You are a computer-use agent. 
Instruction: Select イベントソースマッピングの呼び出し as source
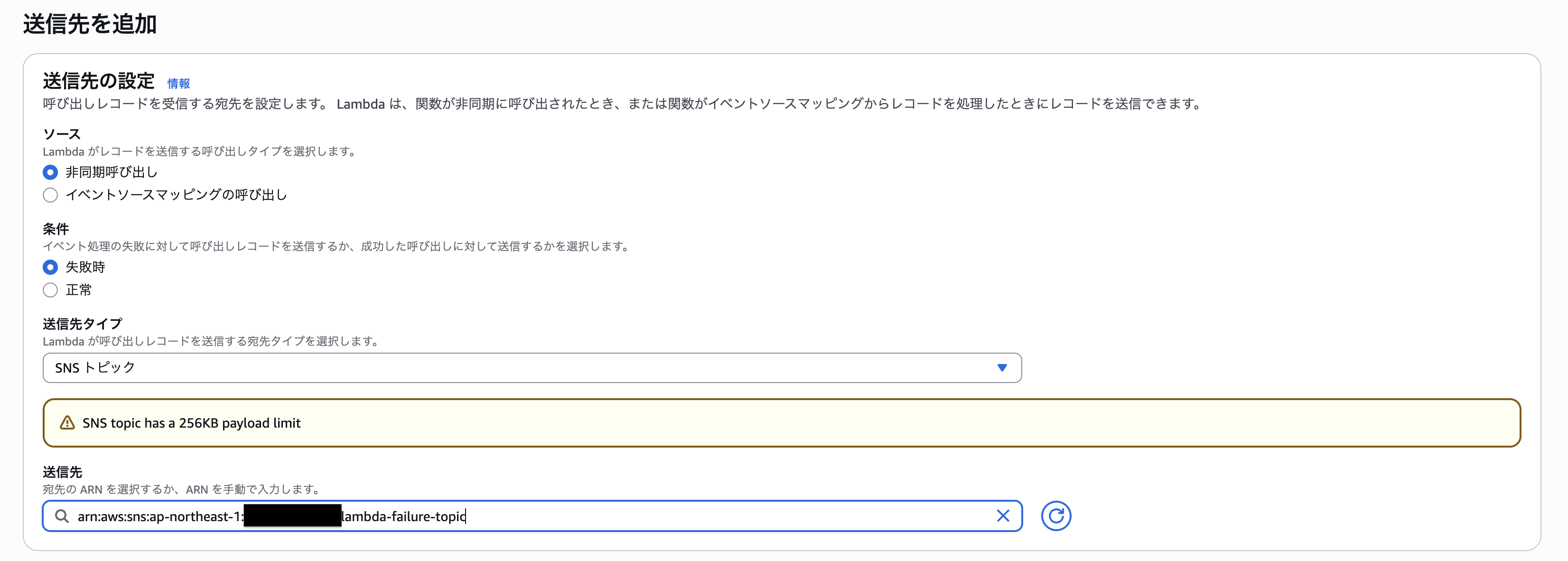click(x=50, y=195)
